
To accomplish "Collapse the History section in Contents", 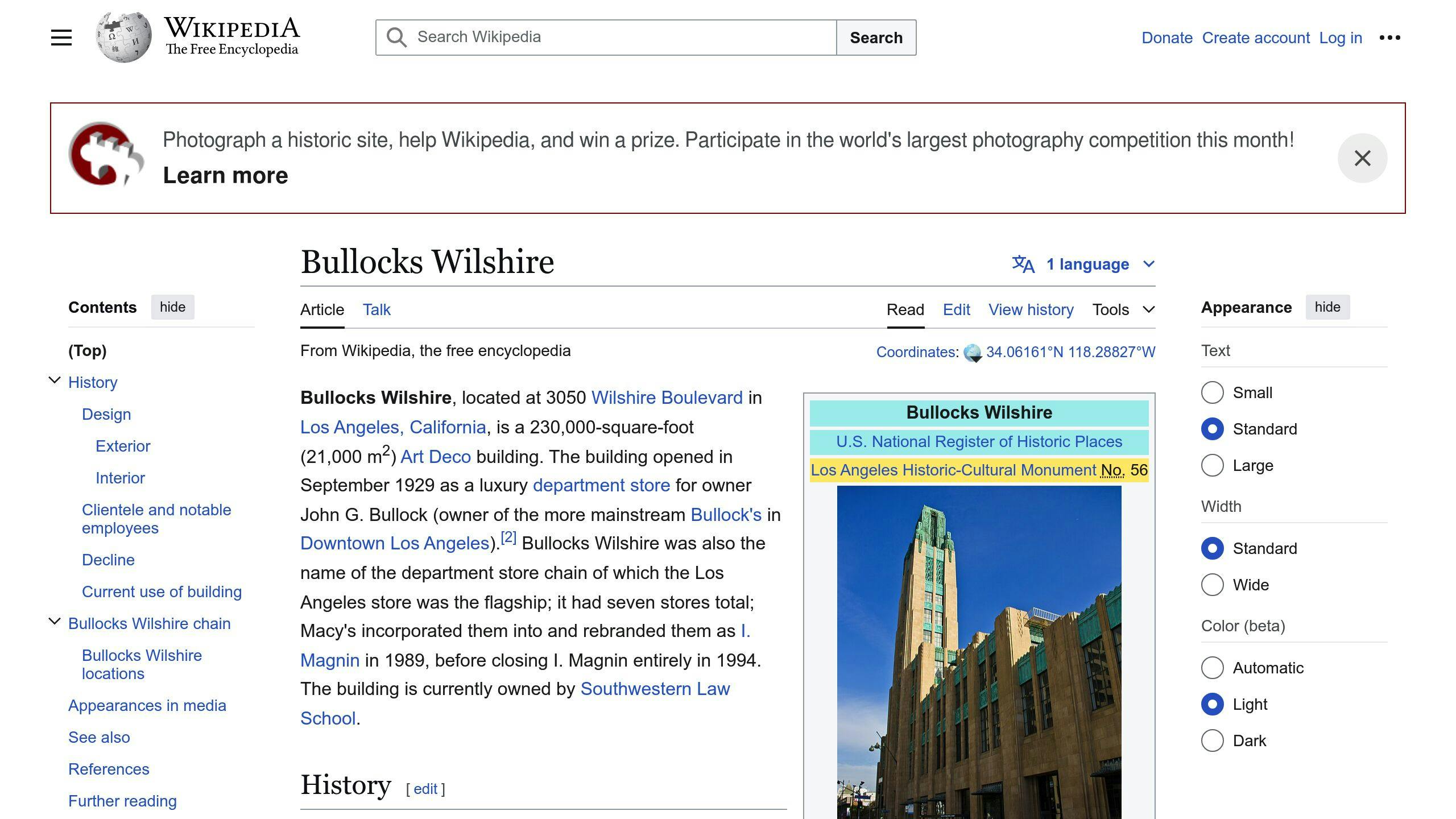I will [x=54, y=380].
